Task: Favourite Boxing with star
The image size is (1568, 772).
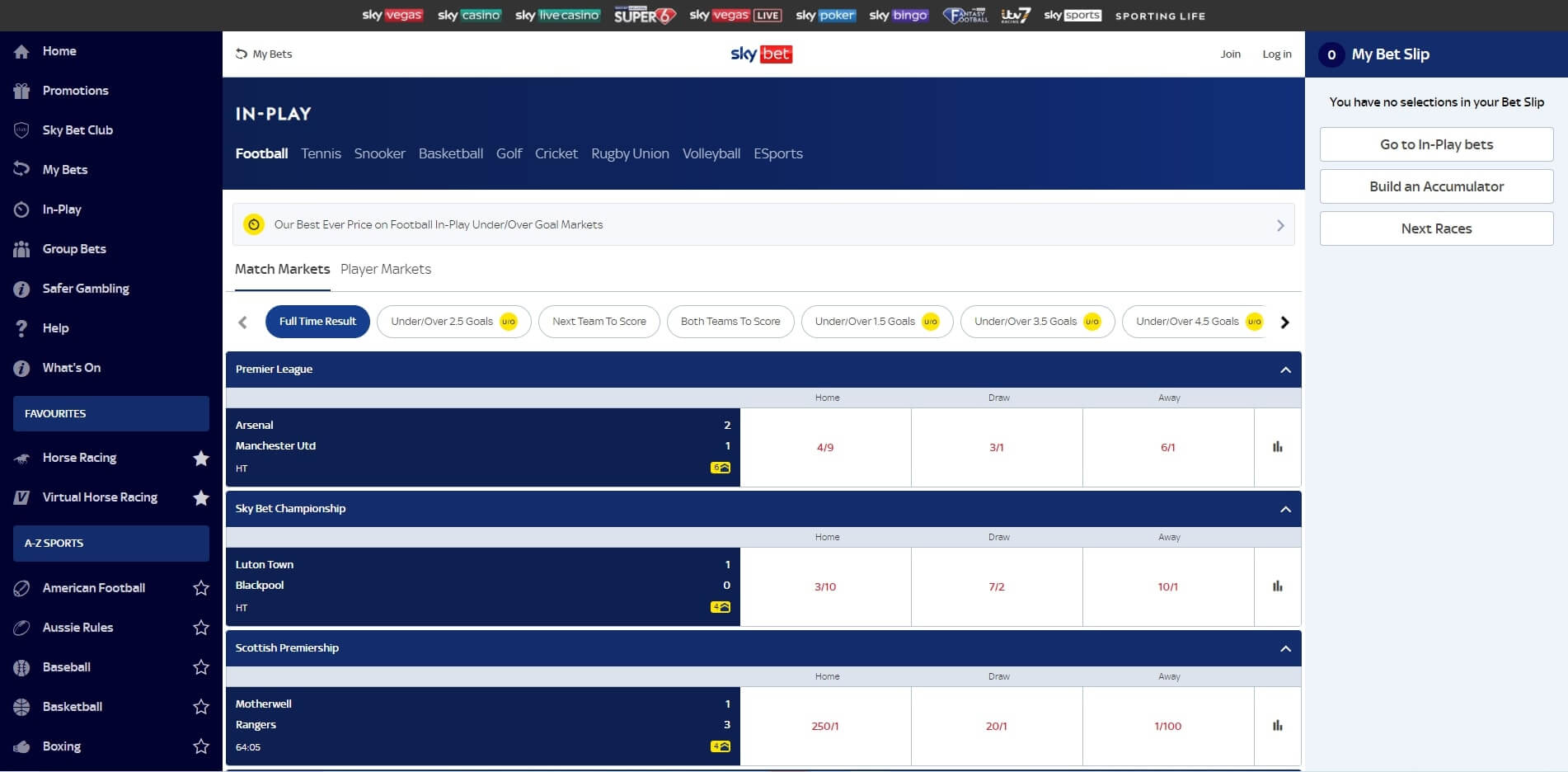Action: pos(200,746)
